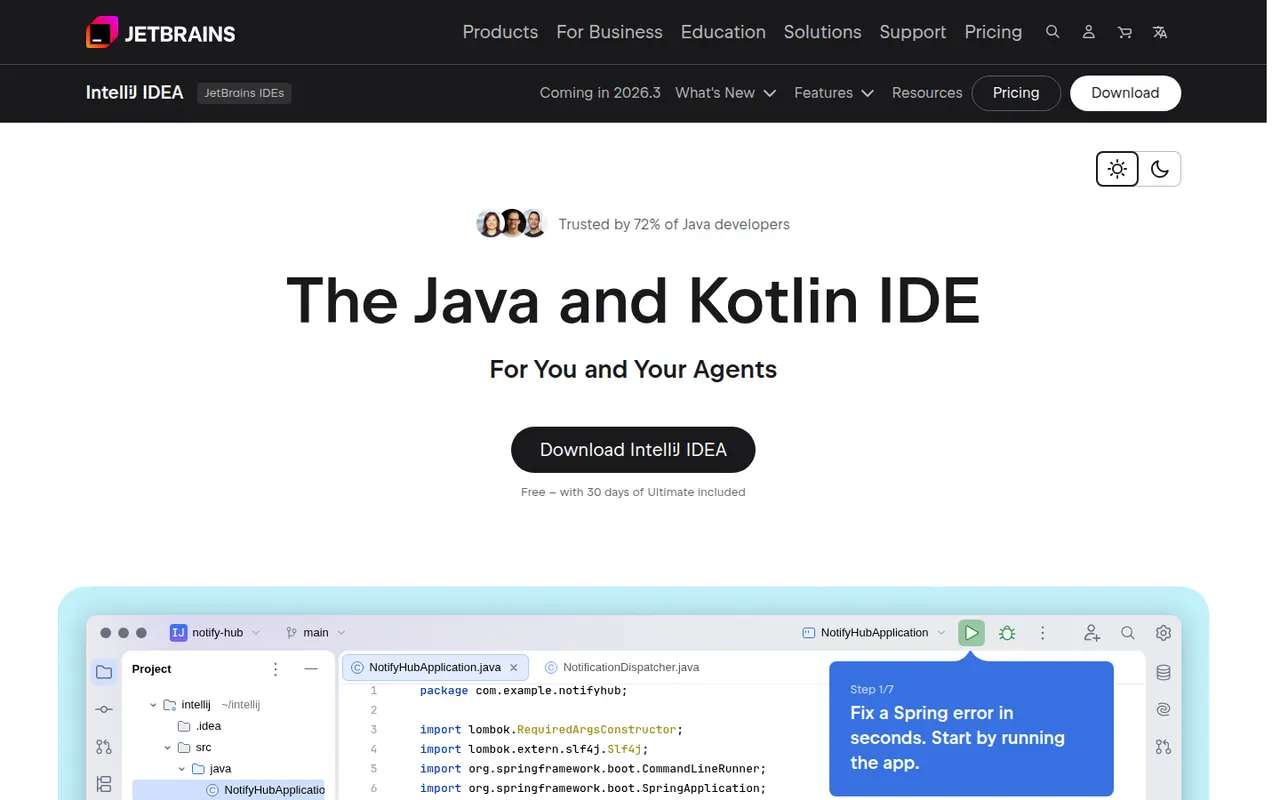The image size is (1280, 800).
Task: Click the Download IntelliJ IDEA button
Action: point(633,450)
